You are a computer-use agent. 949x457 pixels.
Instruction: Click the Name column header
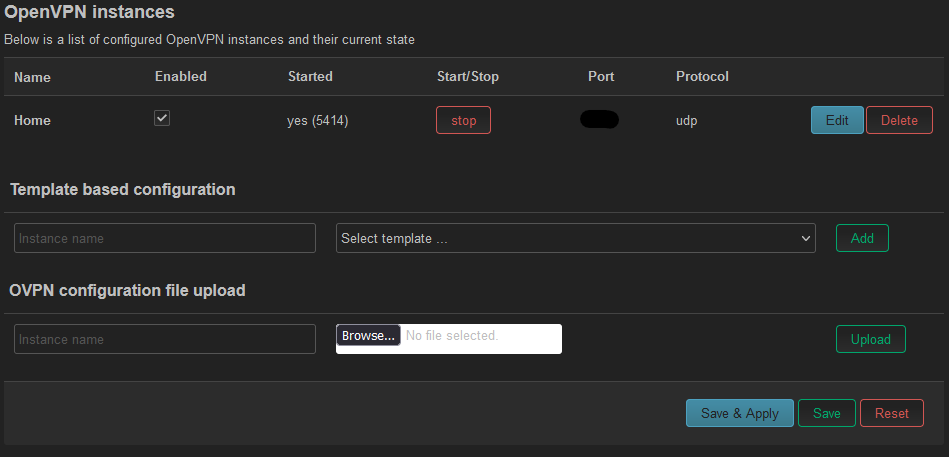tap(32, 77)
